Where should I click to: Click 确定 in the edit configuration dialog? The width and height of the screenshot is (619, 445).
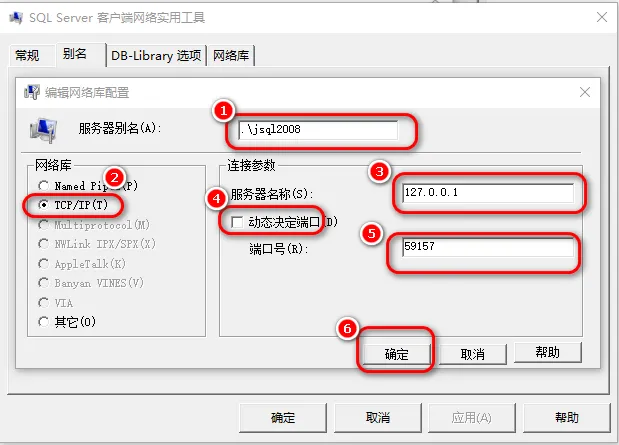tap(396, 354)
